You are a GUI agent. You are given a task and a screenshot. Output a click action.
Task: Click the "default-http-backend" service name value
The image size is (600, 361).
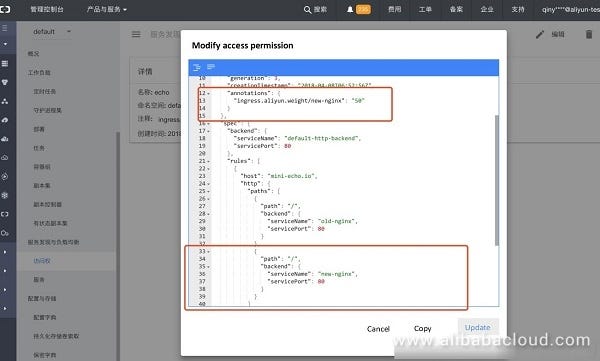pyautogui.click(x=321, y=138)
